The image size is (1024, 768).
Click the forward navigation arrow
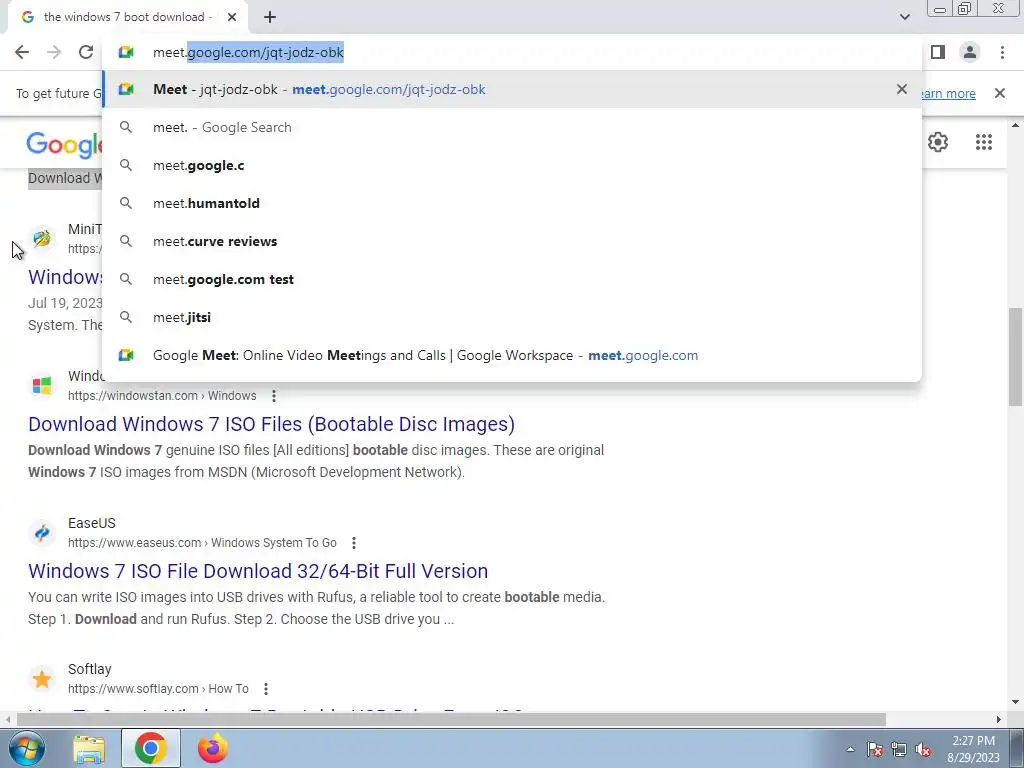(x=54, y=52)
